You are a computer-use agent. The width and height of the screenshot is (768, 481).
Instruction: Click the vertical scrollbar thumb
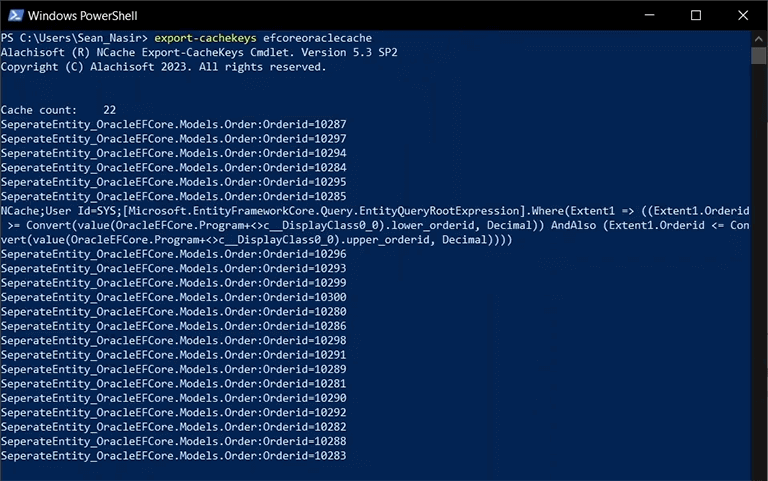758,55
